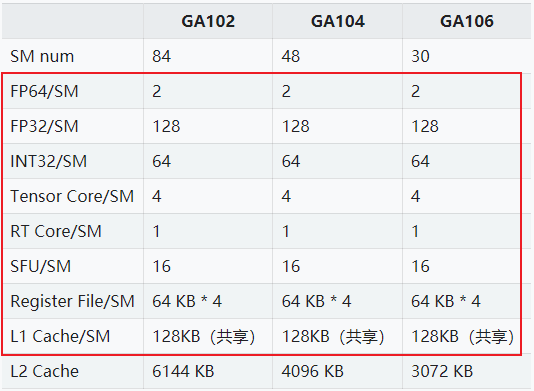Image resolution: width=534 pixels, height=391 pixels.
Task: Click the GA104 column header
Action: tap(338, 21)
